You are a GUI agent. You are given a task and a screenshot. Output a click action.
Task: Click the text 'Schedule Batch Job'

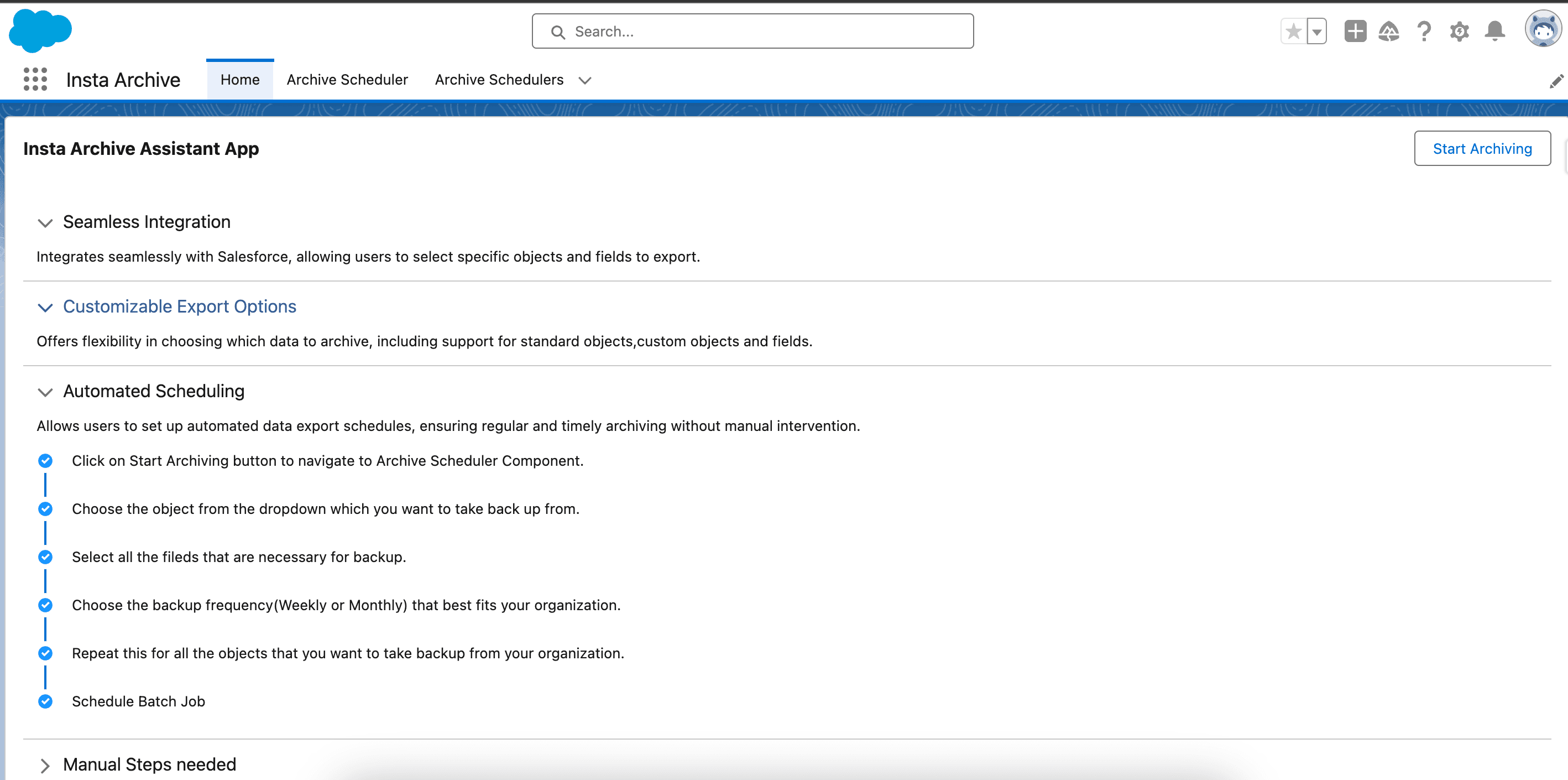138,701
